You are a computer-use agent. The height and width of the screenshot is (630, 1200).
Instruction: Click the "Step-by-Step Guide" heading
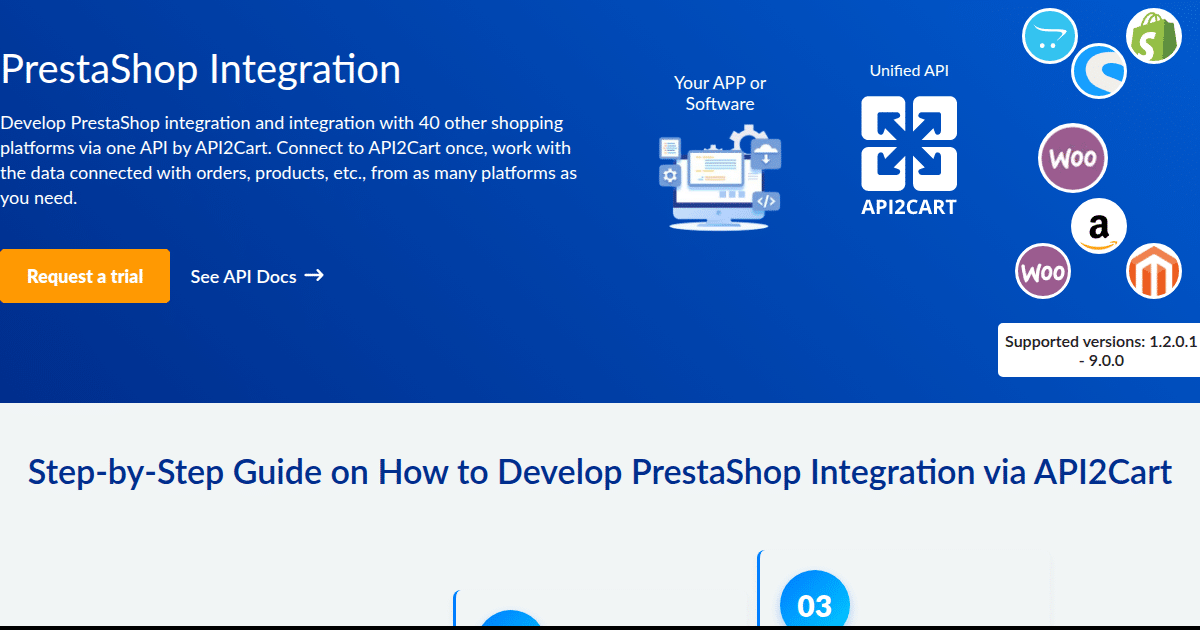click(x=600, y=471)
